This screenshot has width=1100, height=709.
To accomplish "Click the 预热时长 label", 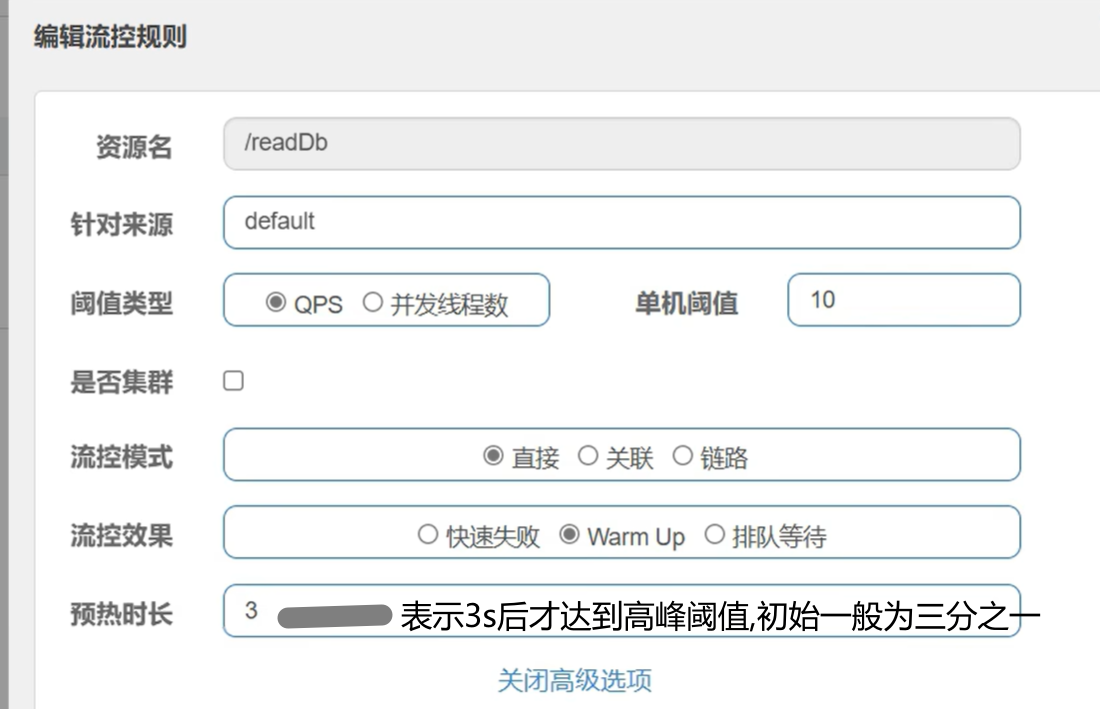I will pyautogui.click(x=121, y=614).
